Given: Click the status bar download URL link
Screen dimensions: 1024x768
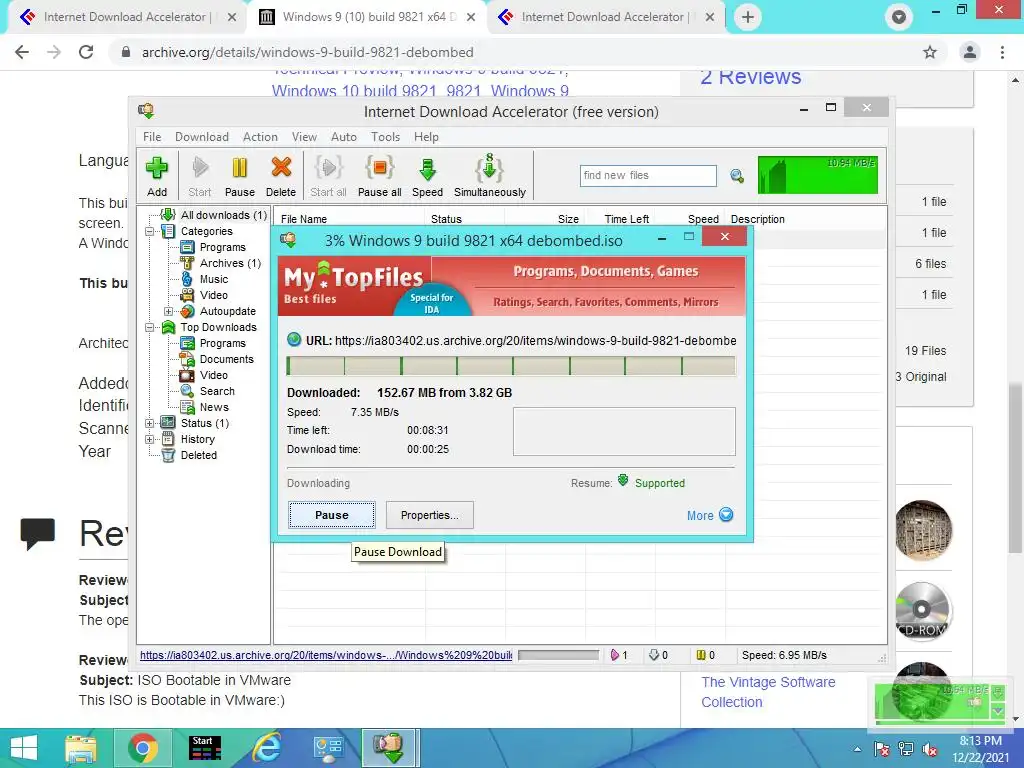Looking at the screenshot, I should (326, 655).
